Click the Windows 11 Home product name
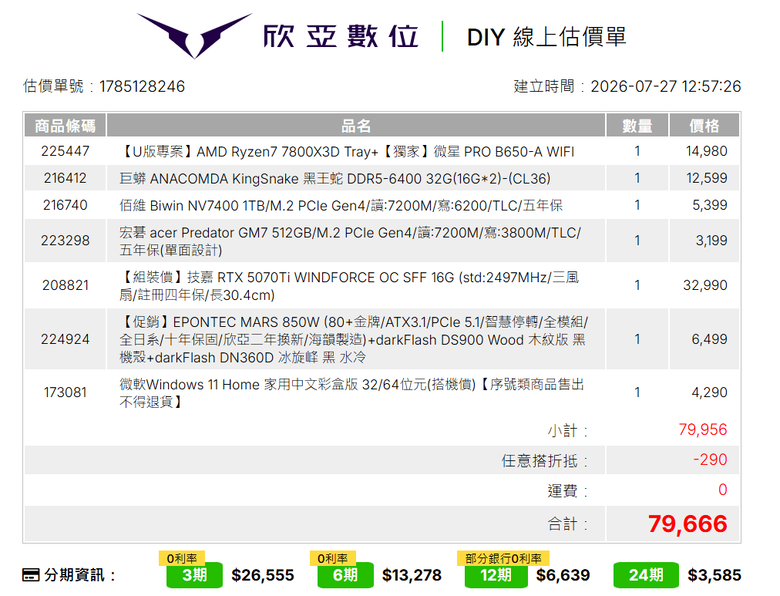 pos(352,393)
